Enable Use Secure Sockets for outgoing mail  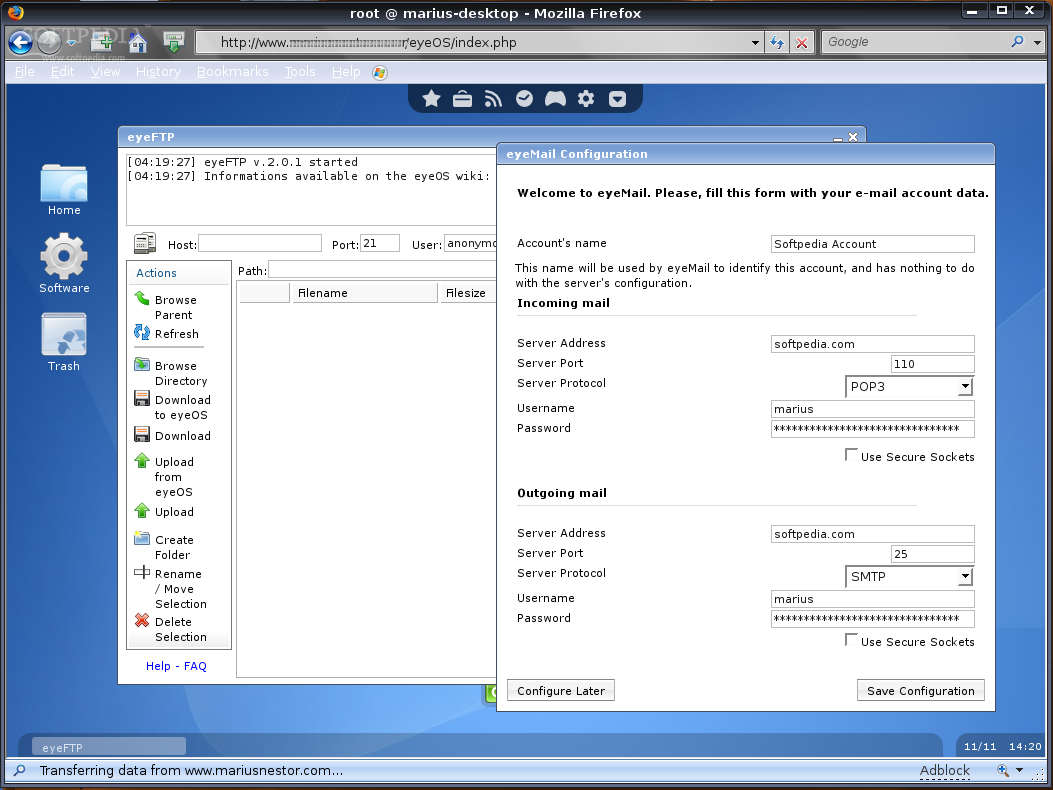pos(851,640)
